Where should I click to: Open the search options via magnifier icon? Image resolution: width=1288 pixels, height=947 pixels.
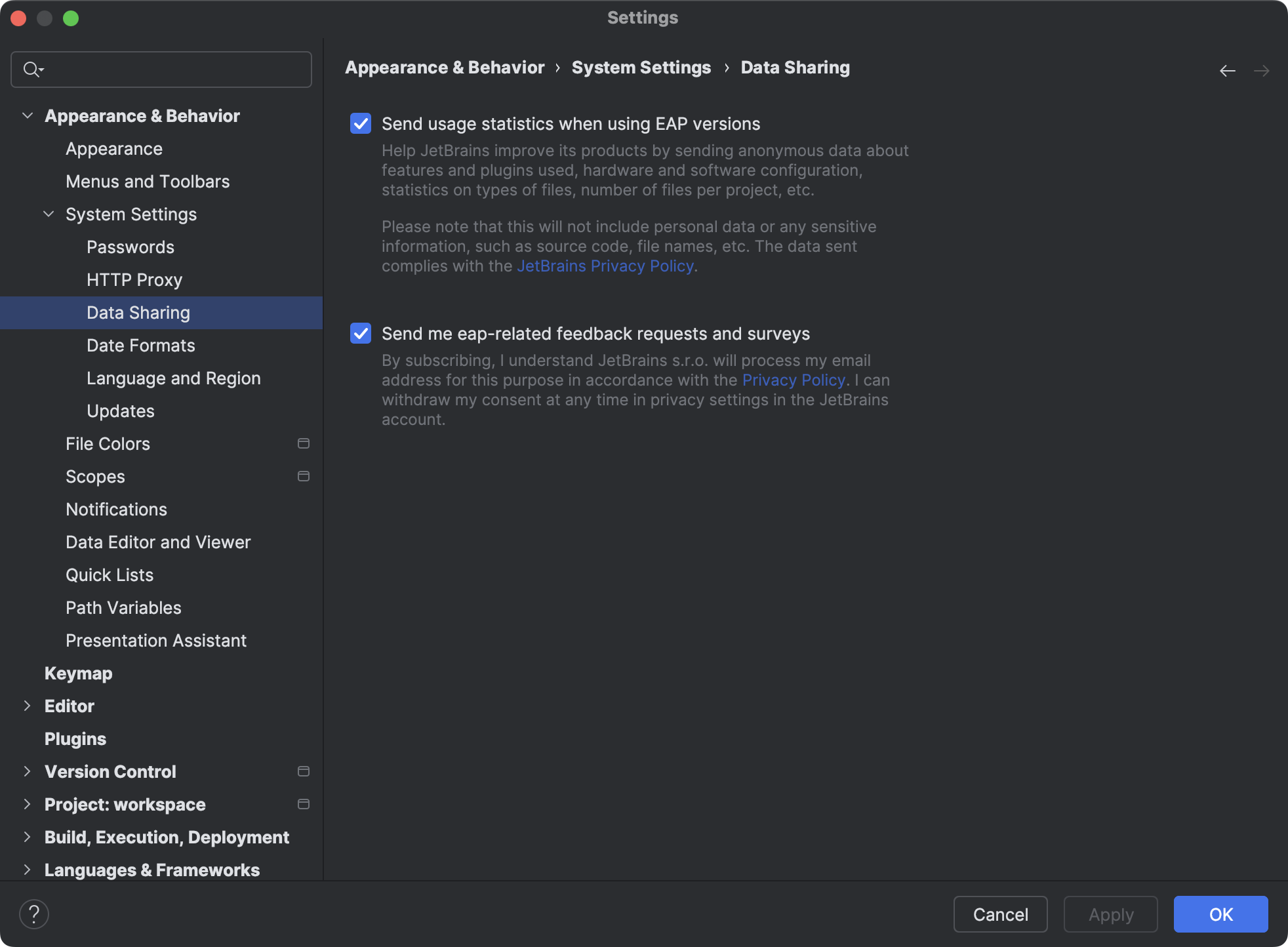(x=33, y=69)
